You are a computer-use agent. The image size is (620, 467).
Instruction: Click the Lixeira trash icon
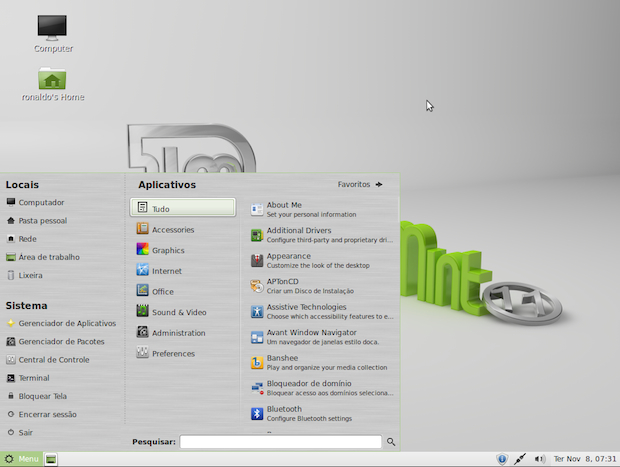coord(11,275)
